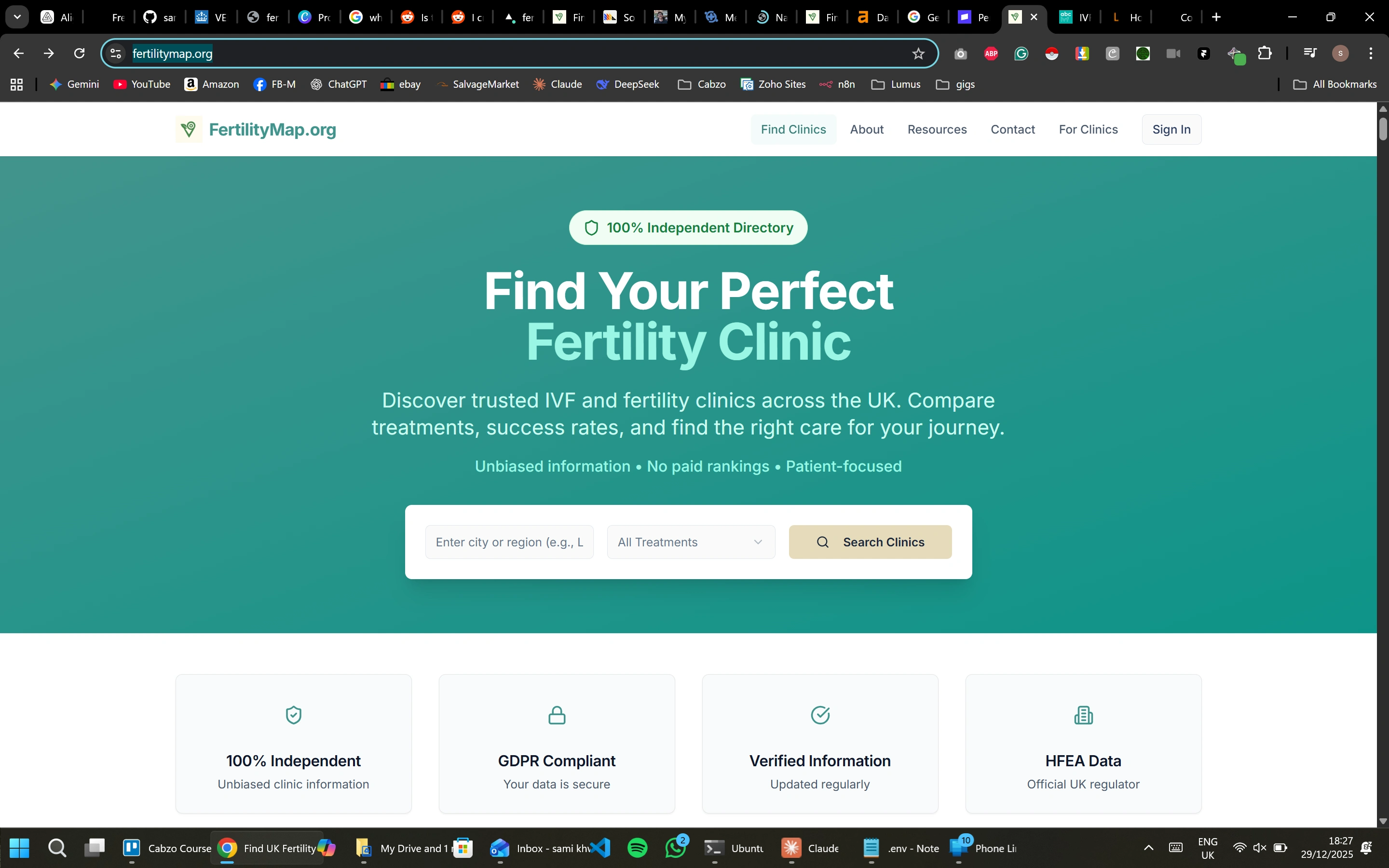Viewport: 1389px width, 868px height.
Task: Click the Search Clinics button
Action: point(870,542)
